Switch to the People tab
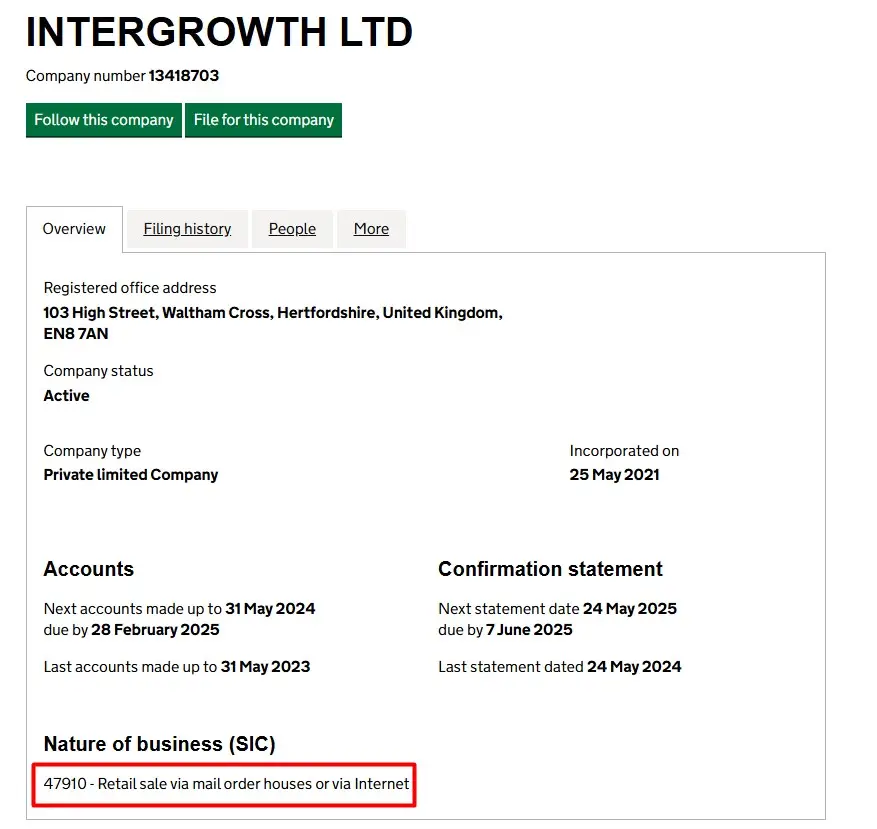This screenshot has width=877, height=829. coord(292,229)
